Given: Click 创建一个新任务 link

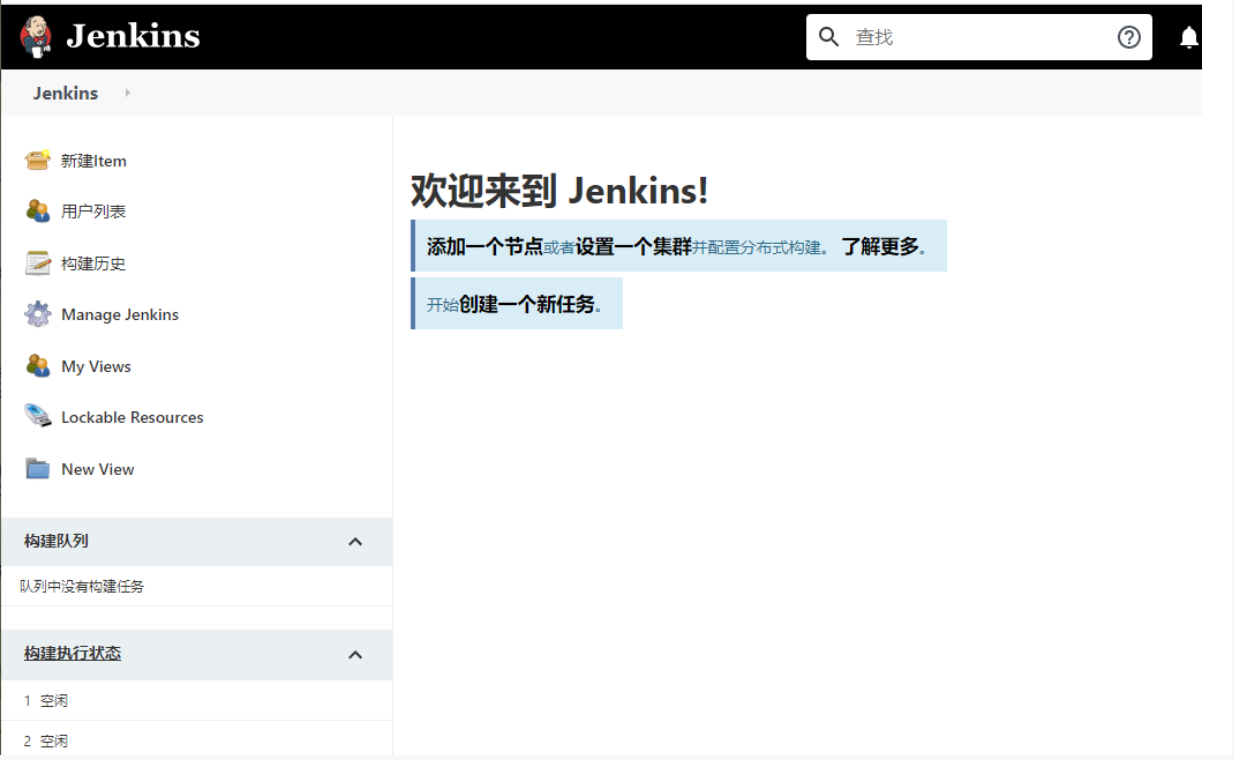Looking at the screenshot, I should pos(527,304).
